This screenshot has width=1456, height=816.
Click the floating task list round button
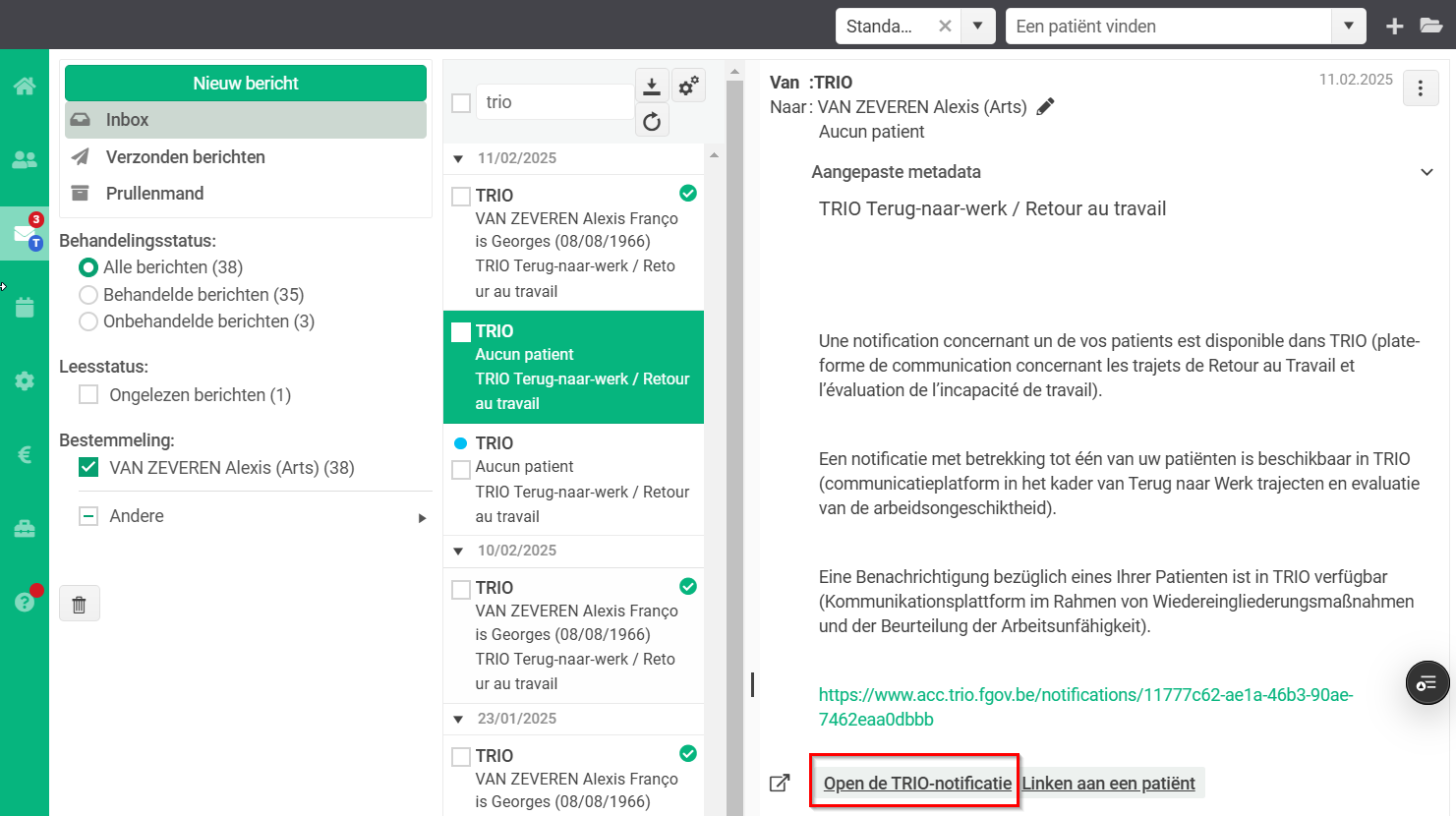(x=1427, y=683)
